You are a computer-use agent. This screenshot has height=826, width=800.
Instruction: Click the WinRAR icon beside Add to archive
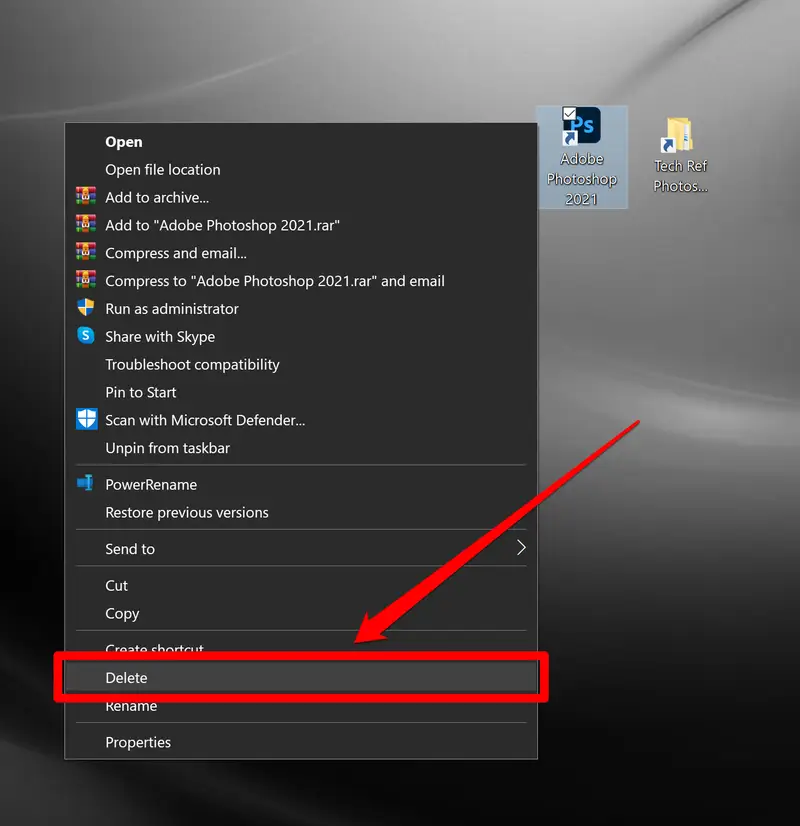click(86, 197)
